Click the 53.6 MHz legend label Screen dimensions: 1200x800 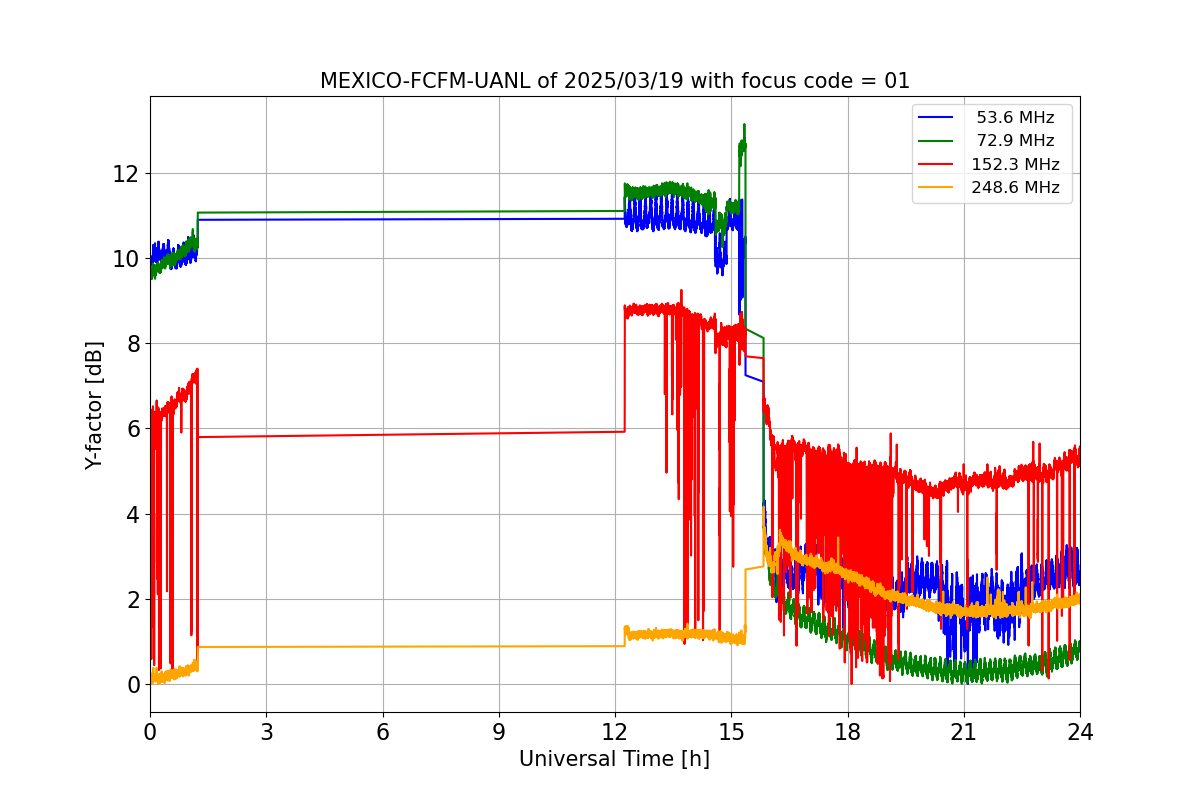click(x=1015, y=118)
